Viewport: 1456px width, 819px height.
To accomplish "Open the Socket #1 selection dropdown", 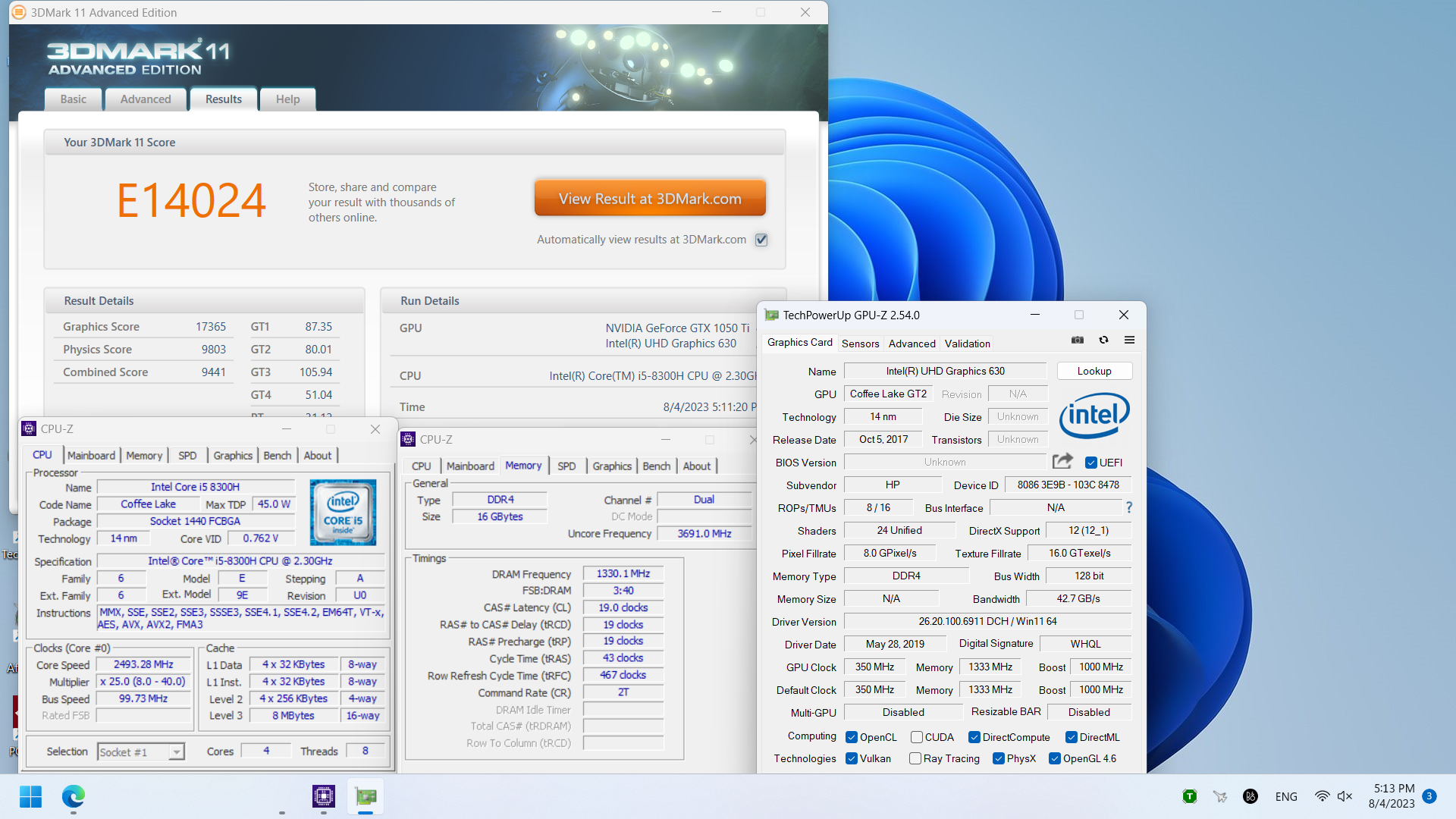I will 141,752.
